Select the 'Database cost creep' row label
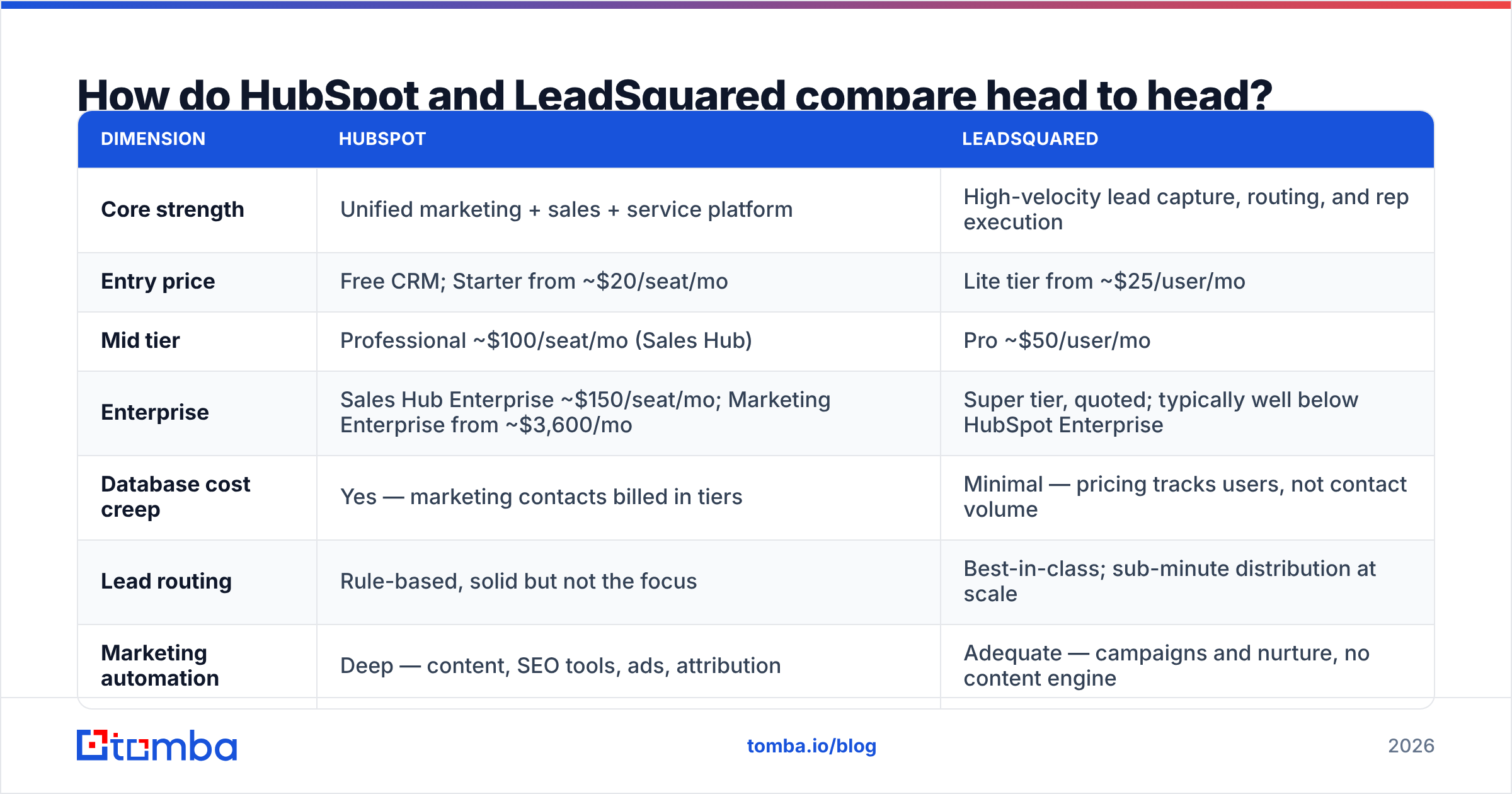Image resolution: width=1512 pixels, height=794 pixels. tap(176, 497)
